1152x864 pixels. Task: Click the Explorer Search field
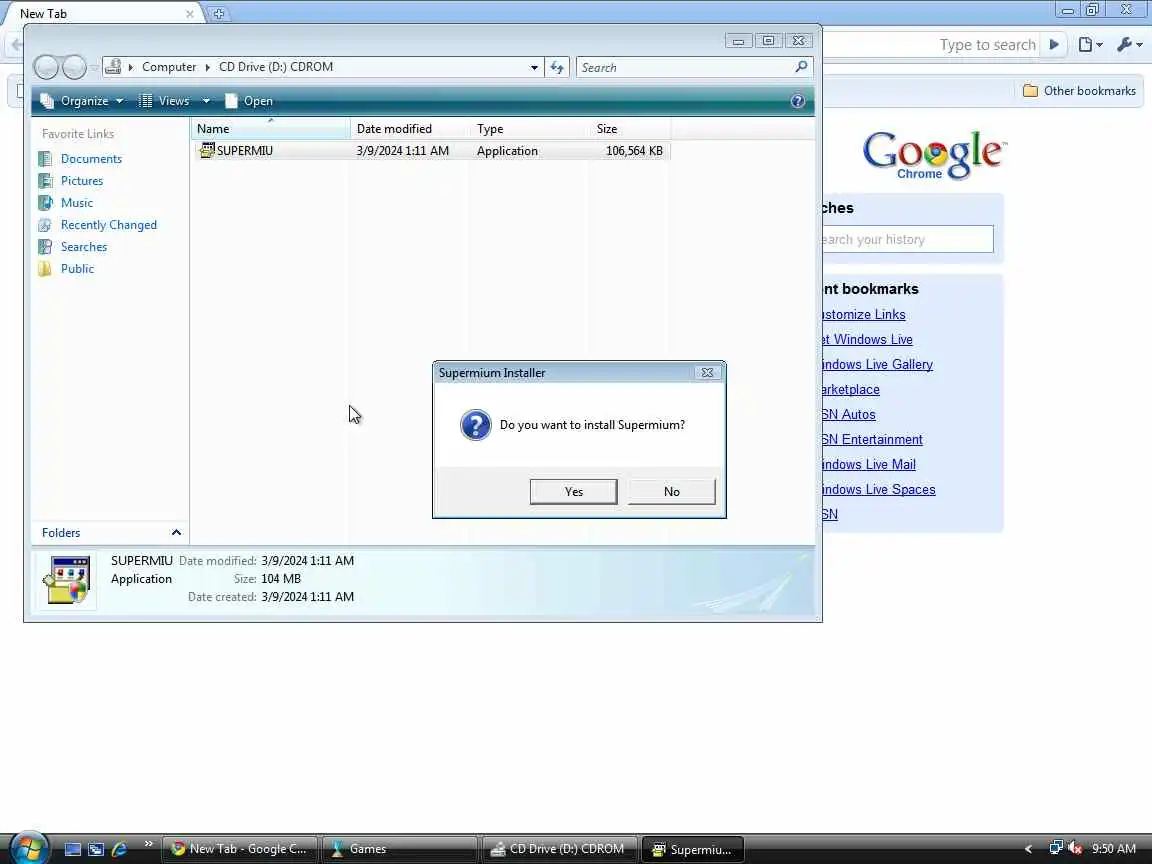point(686,68)
